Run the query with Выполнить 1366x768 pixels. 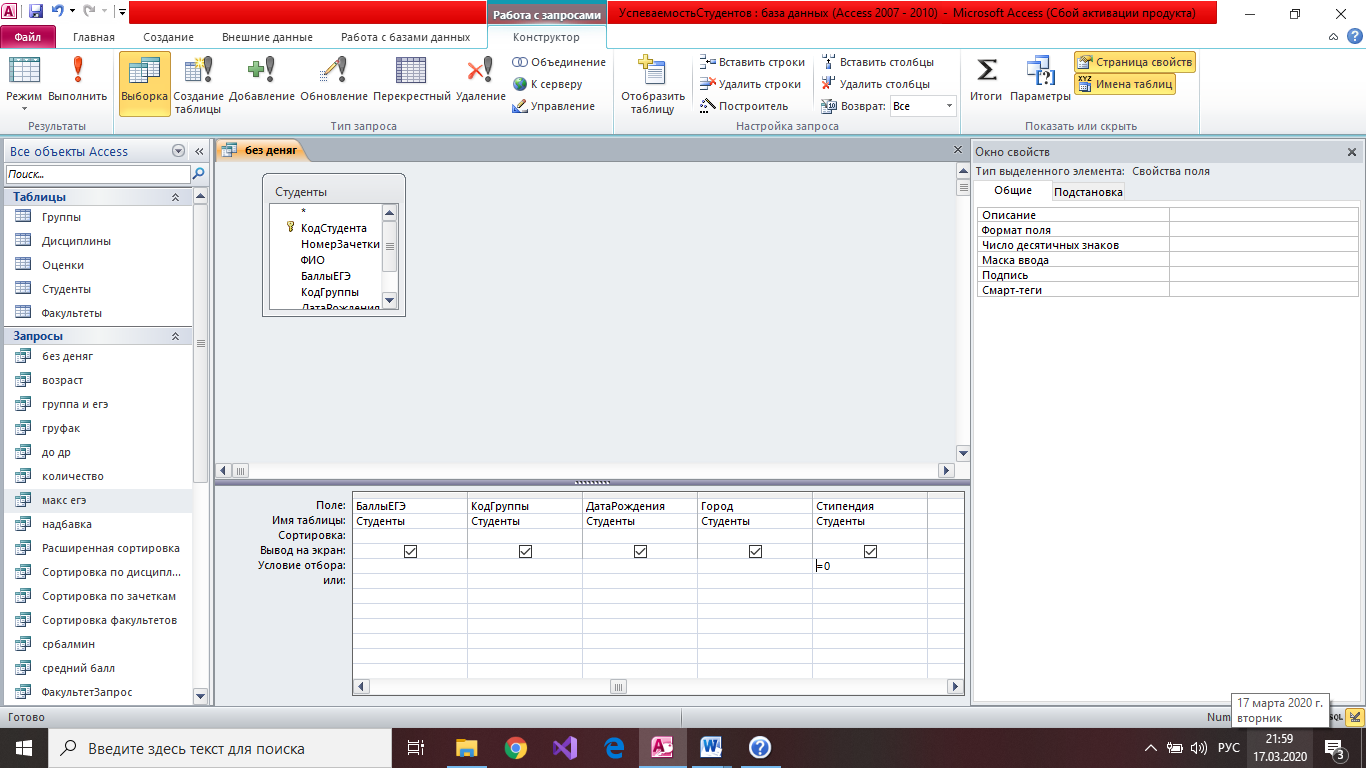(78, 80)
